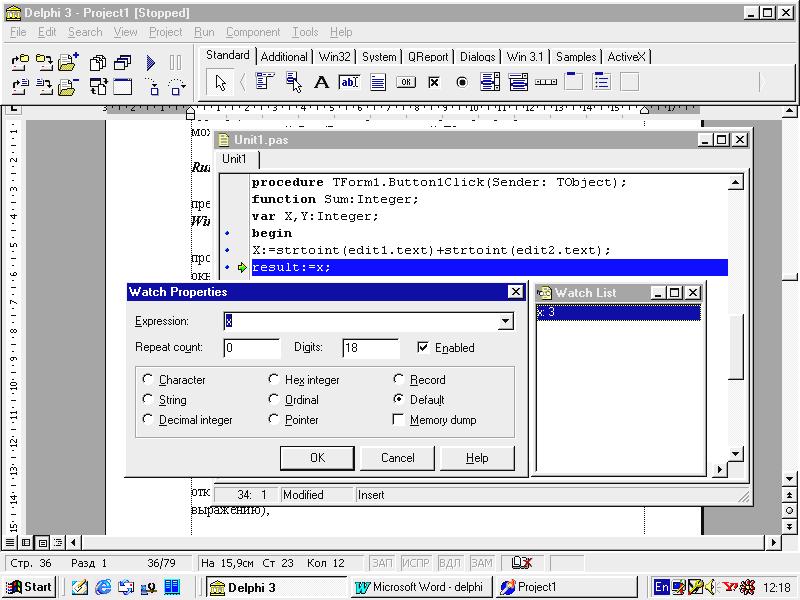
Task: Open the Run menu
Action: (204, 32)
